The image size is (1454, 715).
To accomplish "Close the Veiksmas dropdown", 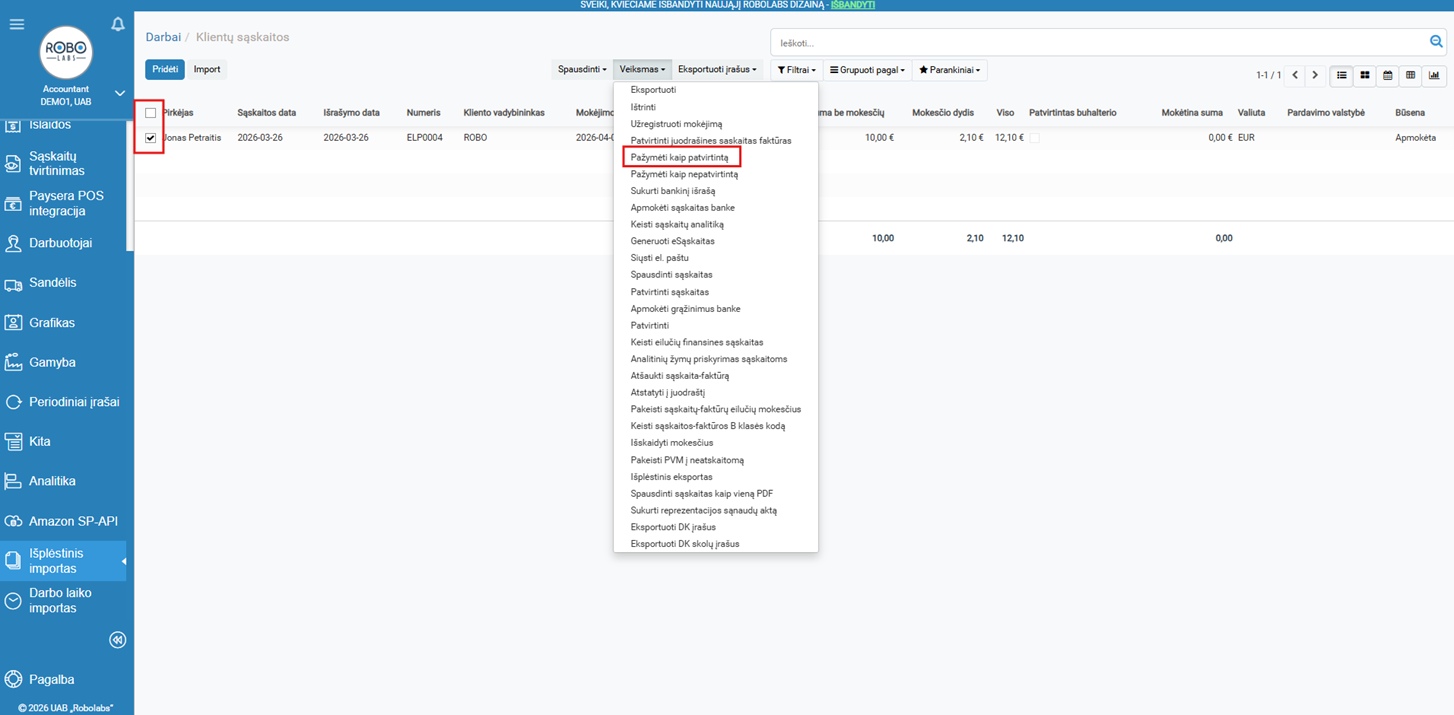I will coord(642,70).
